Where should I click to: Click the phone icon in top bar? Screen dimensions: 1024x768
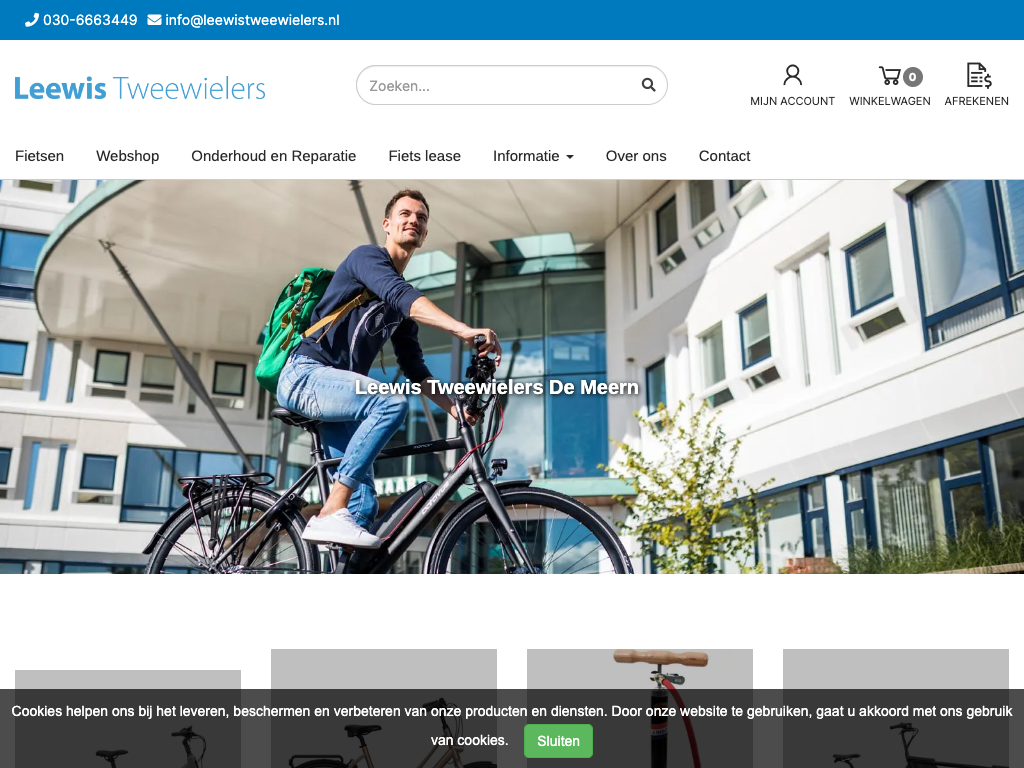(x=31, y=20)
